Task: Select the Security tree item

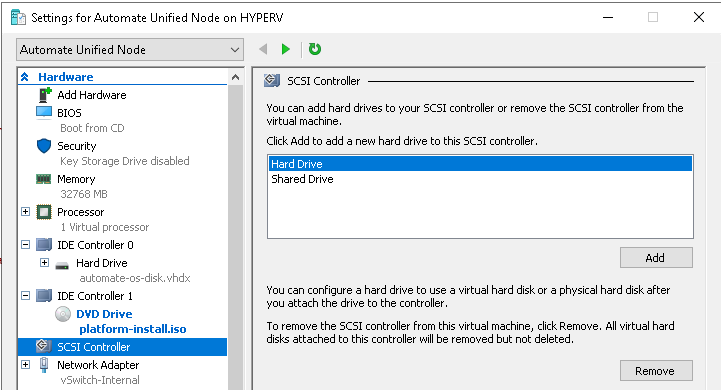Action: coord(76,146)
